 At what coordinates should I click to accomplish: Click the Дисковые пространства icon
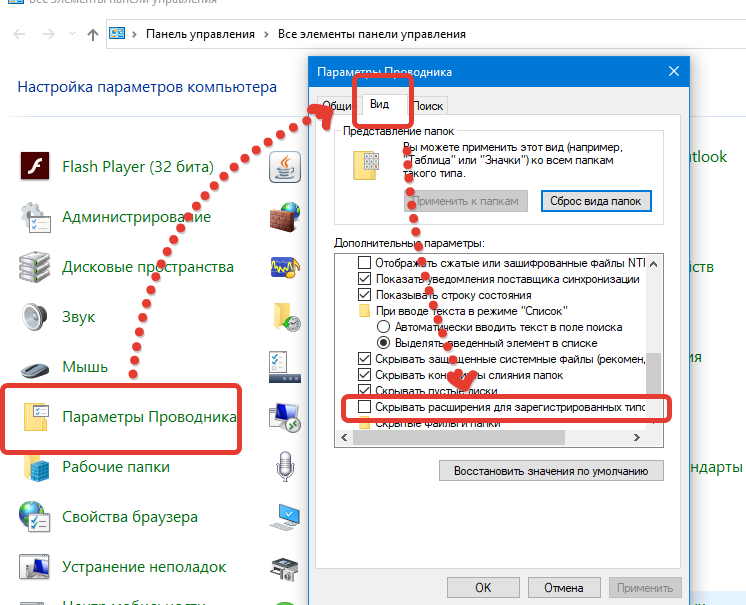click(x=34, y=267)
